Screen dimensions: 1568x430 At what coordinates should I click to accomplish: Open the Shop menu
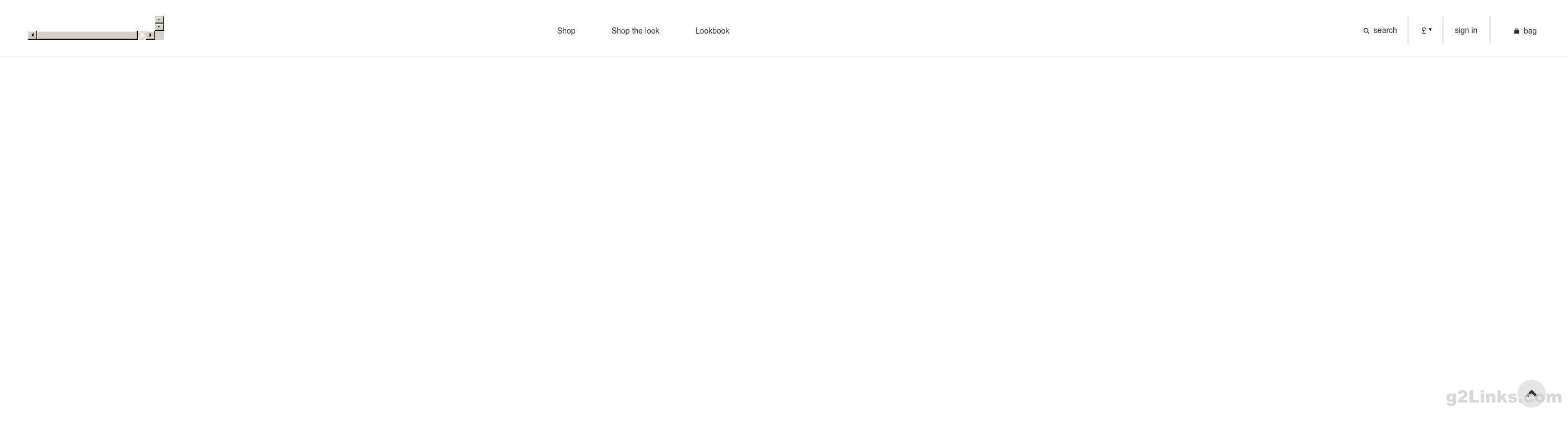(566, 30)
